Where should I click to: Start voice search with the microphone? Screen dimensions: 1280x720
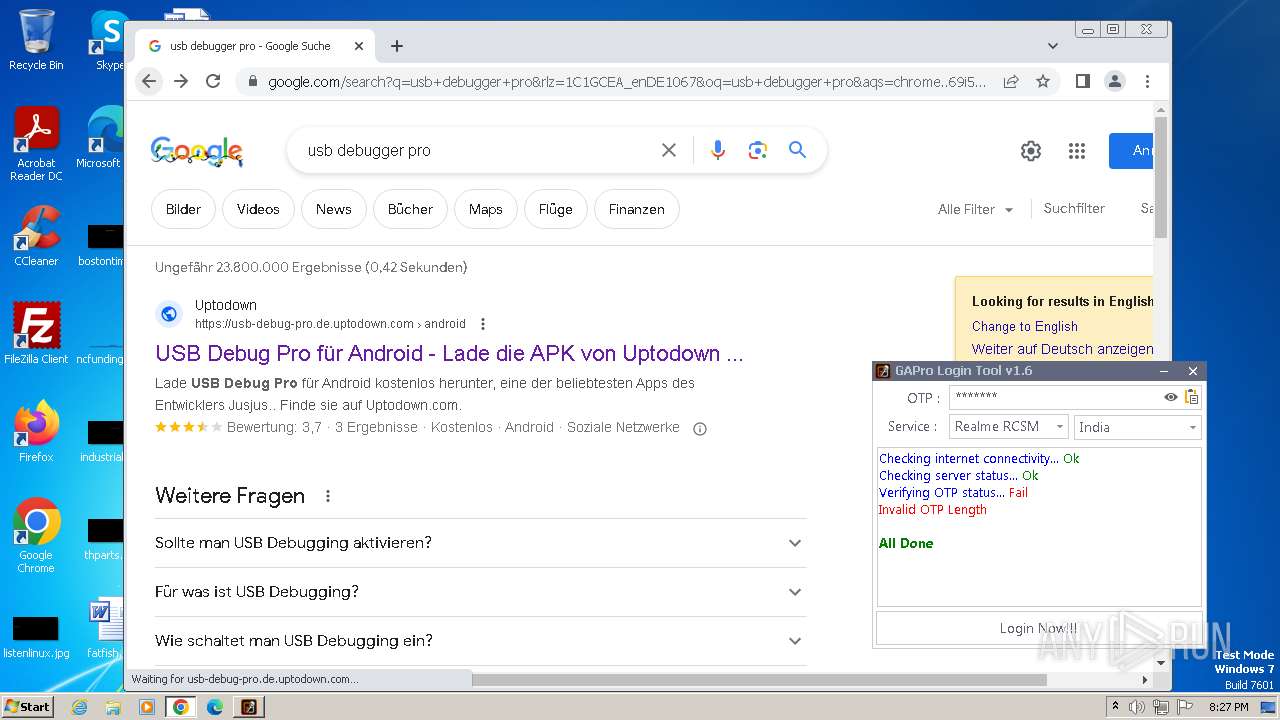(x=717, y=150)
